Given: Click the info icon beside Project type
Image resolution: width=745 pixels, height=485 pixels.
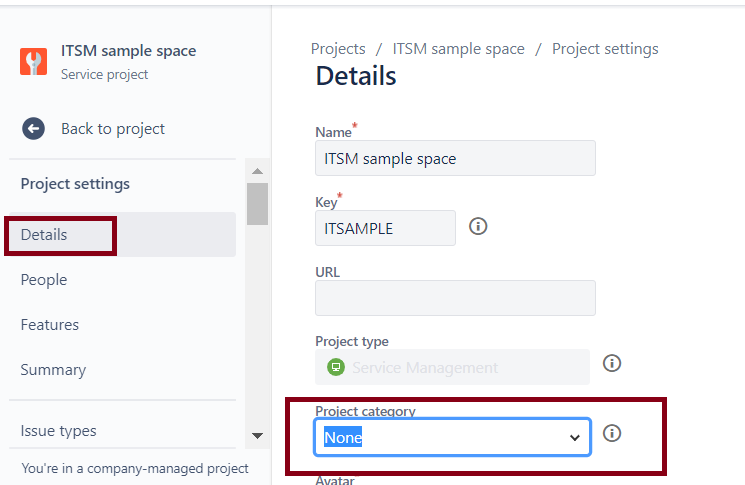Looking at the screenshot, I should (x=612, y=363).
